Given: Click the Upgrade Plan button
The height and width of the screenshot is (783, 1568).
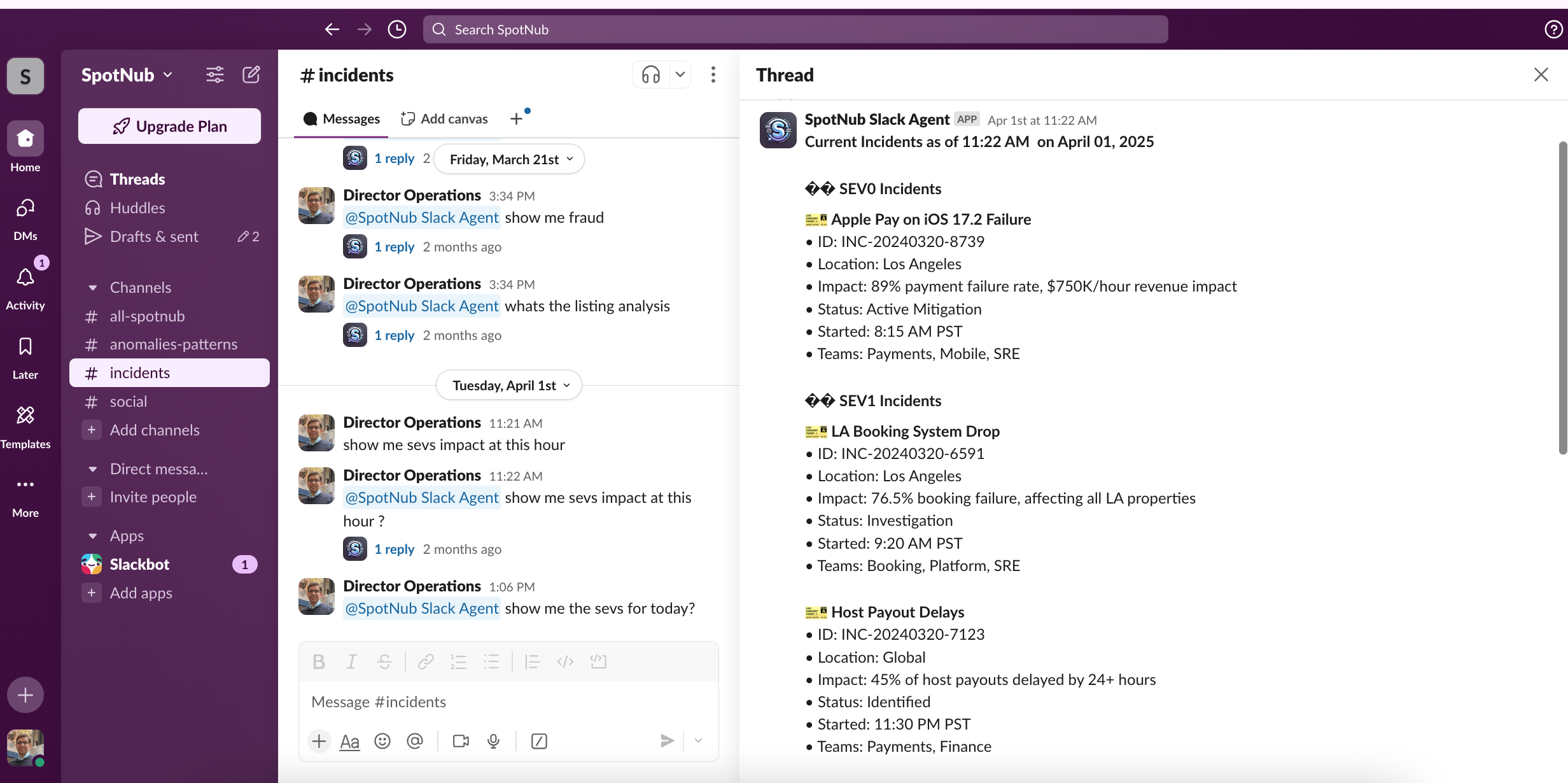Looking at the screenshot, I should click(x=169, y=126).
